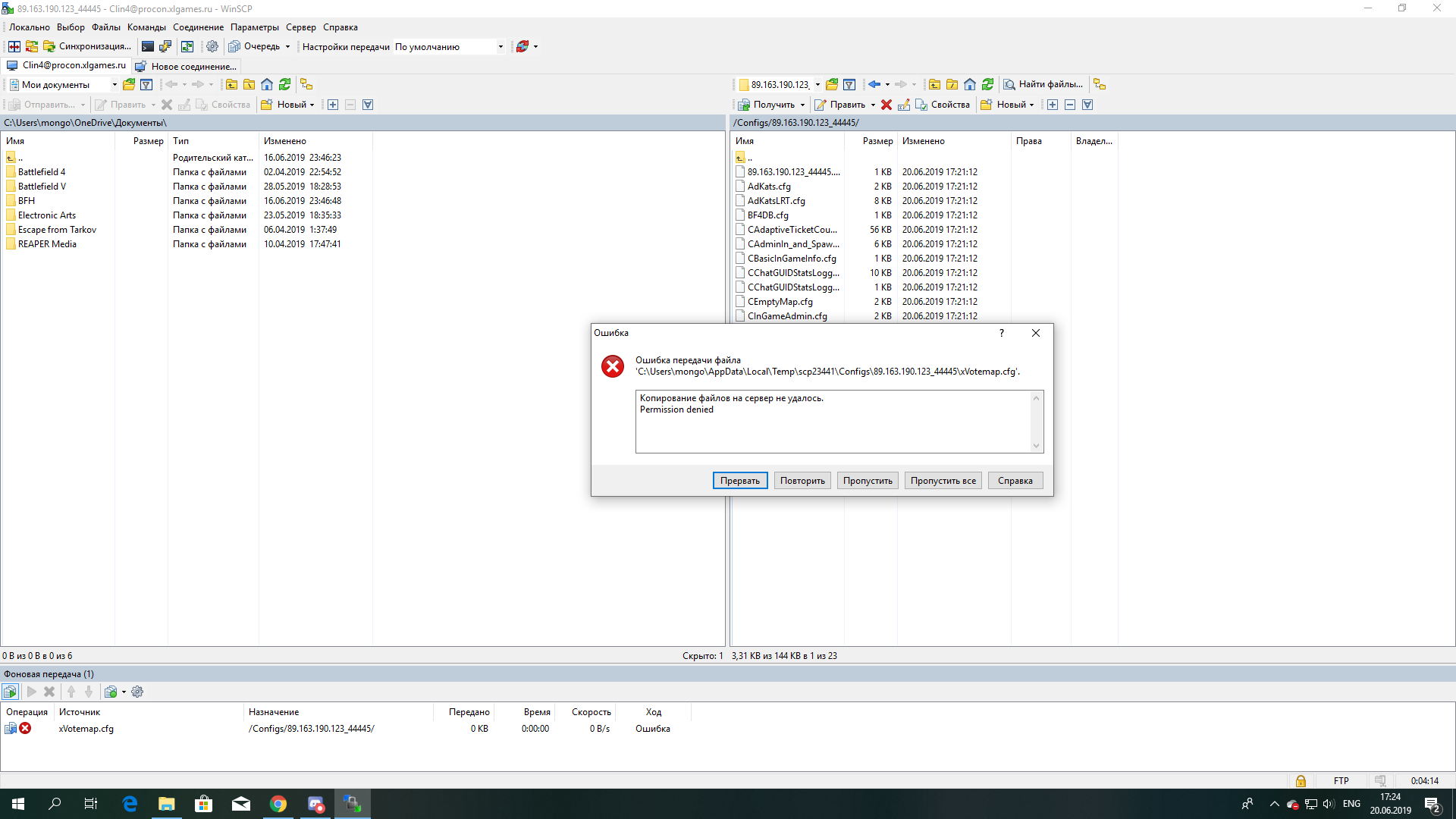Toggle the queue list view icon
Screen dimensions: 1456x819
pyautogui.click(x=10, y=692)
